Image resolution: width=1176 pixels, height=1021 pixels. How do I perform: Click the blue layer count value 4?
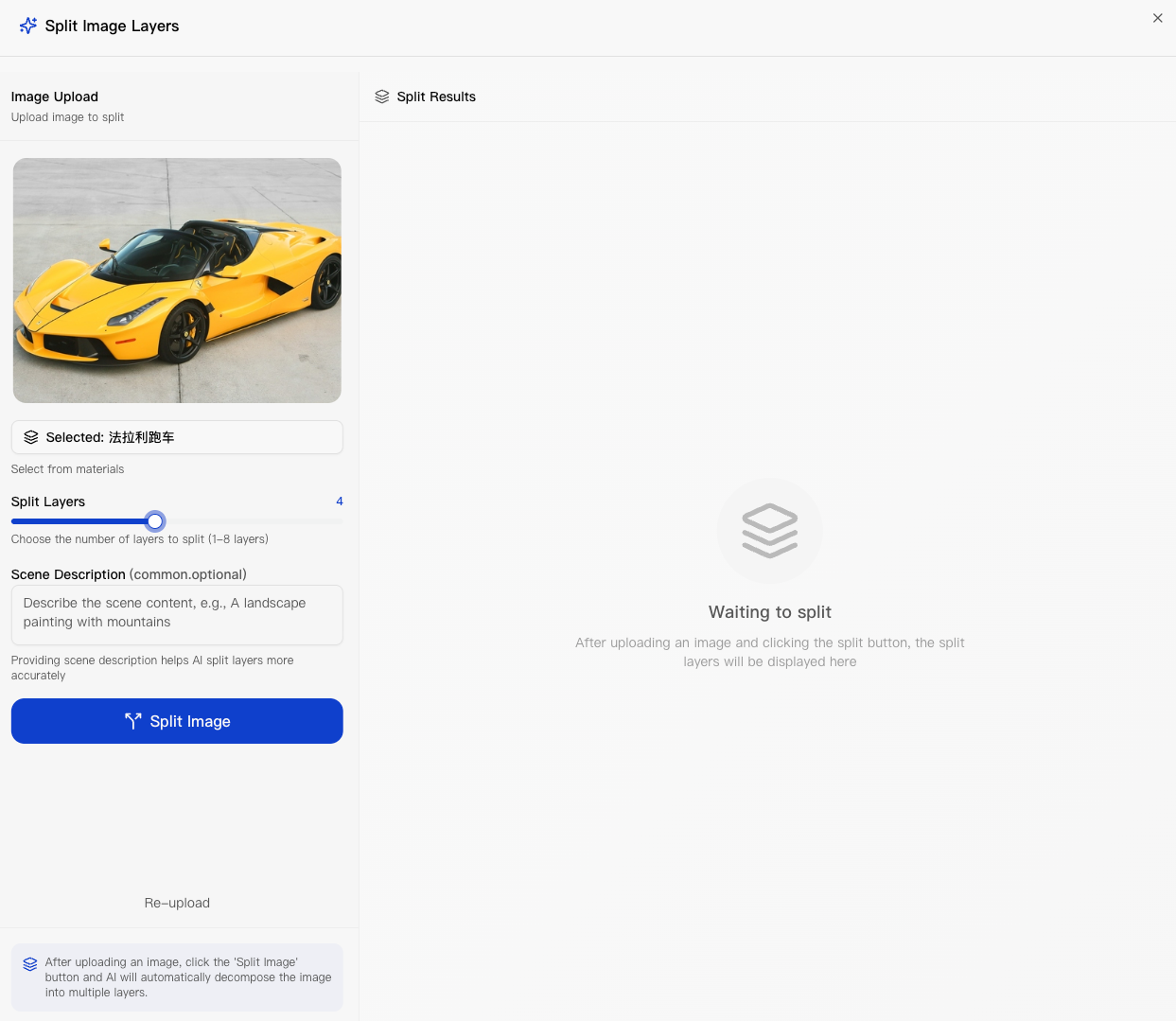tap(339, 502)
